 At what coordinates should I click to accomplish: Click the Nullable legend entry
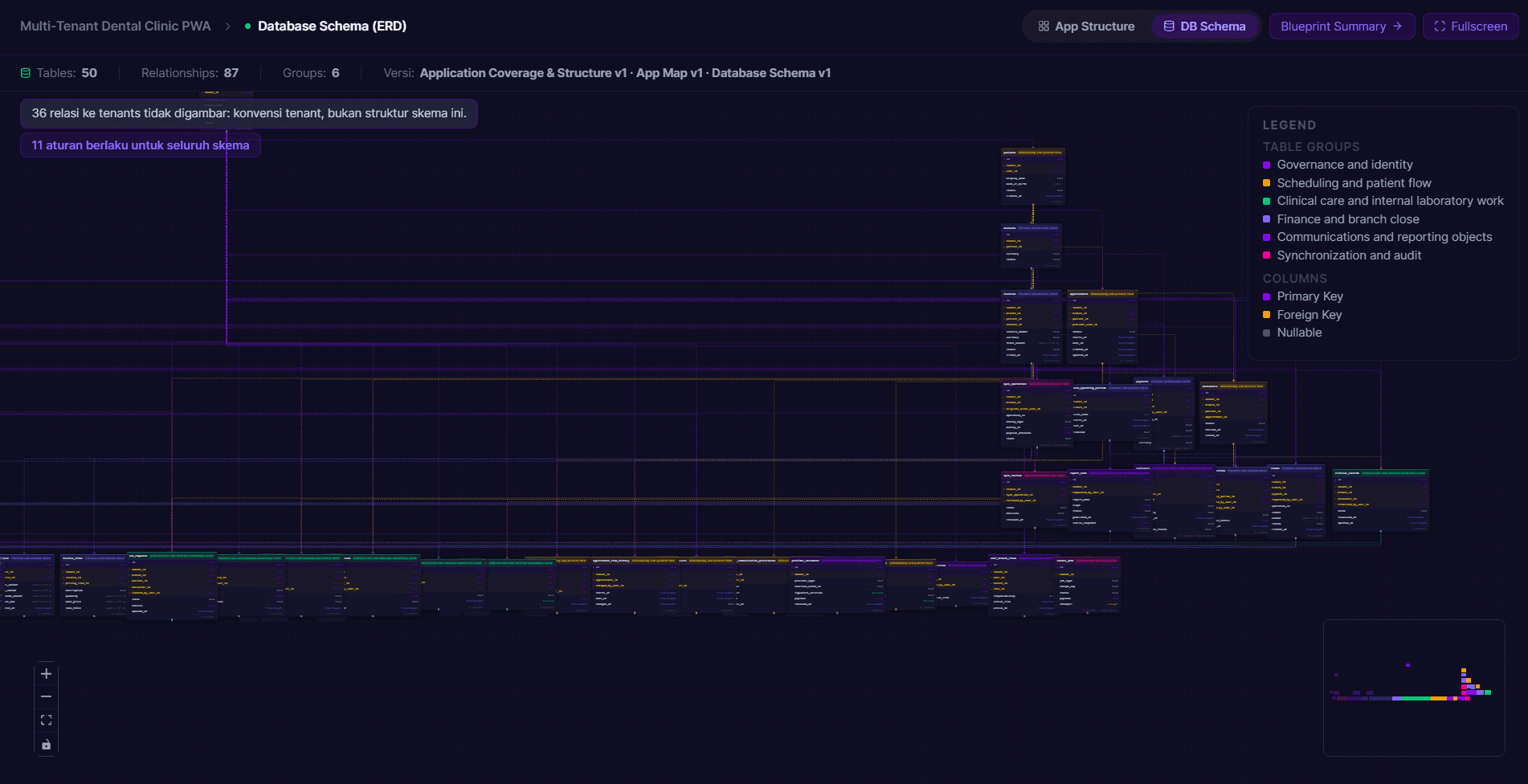tap(1293, 333)
